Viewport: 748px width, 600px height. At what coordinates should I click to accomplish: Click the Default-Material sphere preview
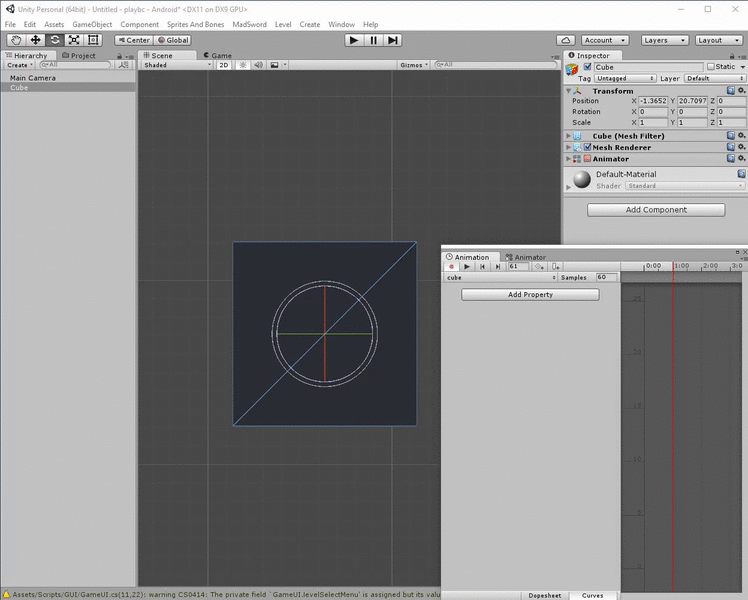[x=582, y=179]
